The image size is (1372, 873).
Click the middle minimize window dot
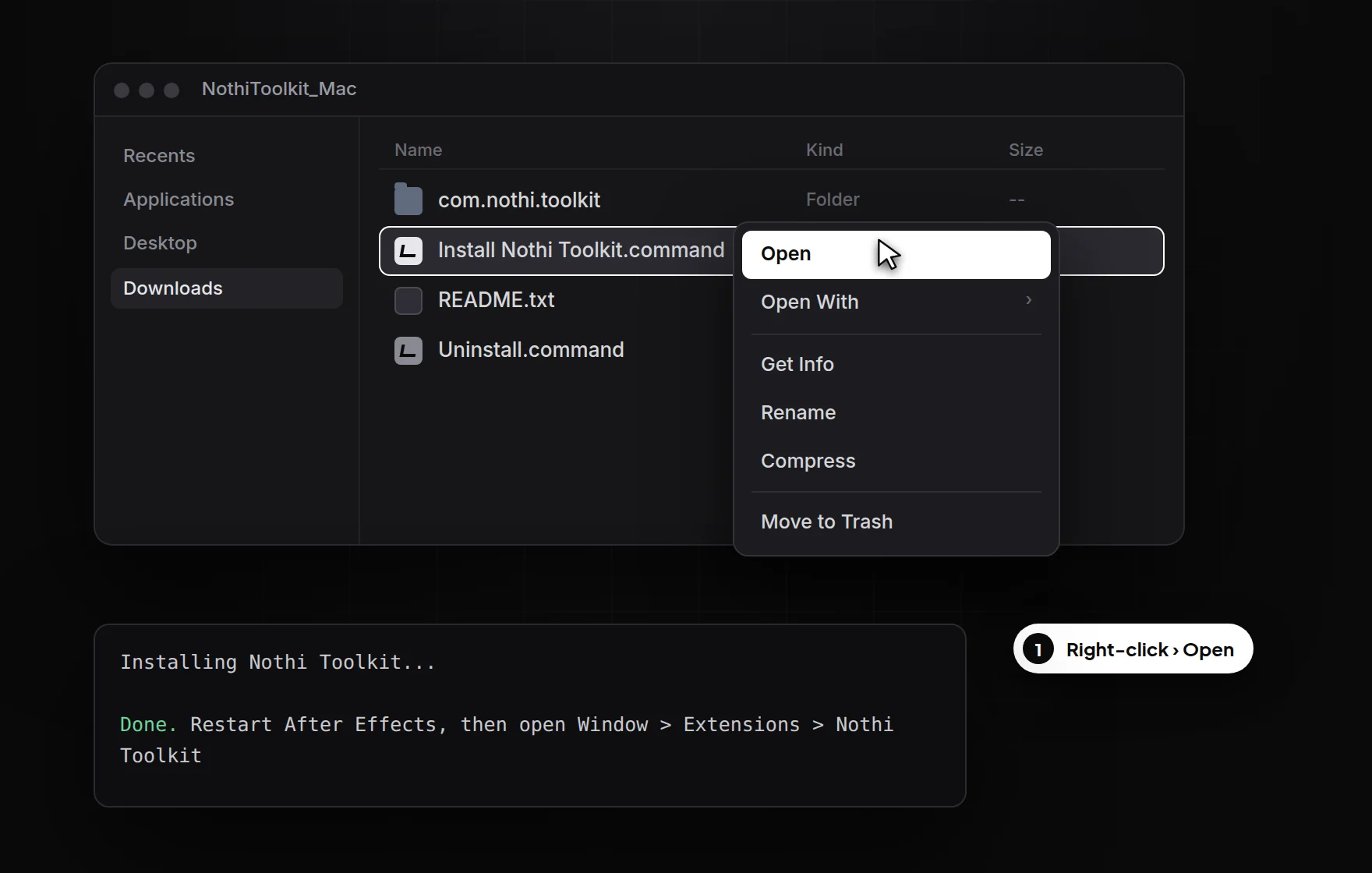click(x=147, y=90)
